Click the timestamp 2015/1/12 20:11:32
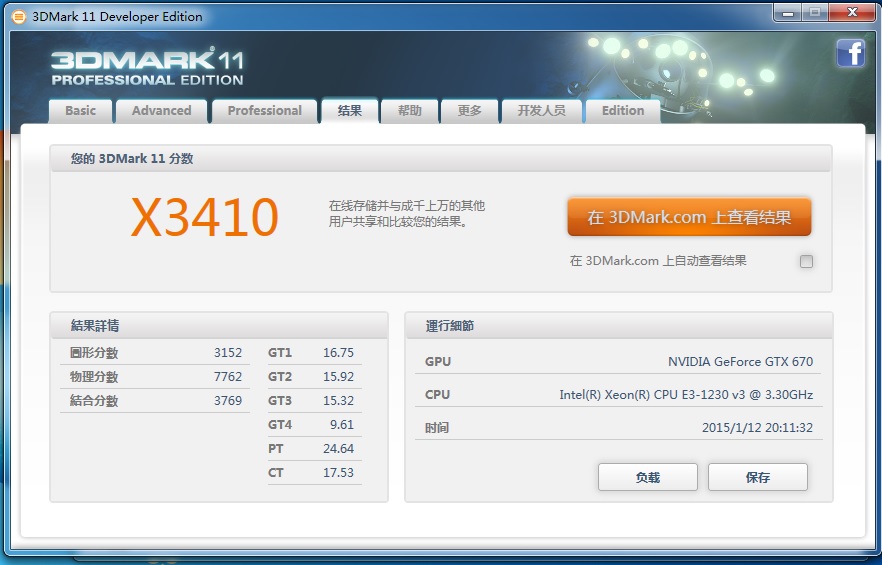 tap(757, 428)
